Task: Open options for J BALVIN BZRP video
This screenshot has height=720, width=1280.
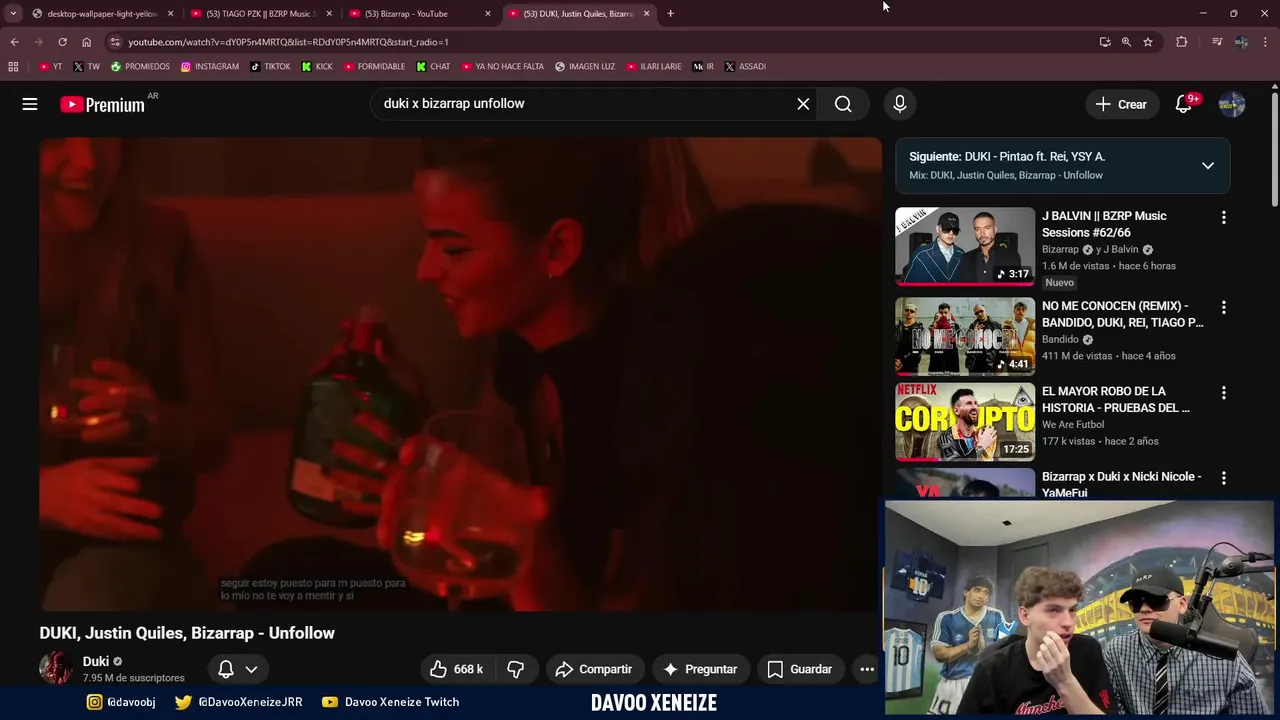Action: point(1223,217)
